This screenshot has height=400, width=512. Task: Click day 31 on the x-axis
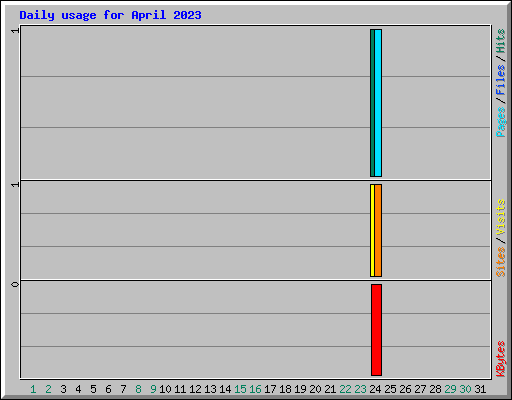coord(480,389)
